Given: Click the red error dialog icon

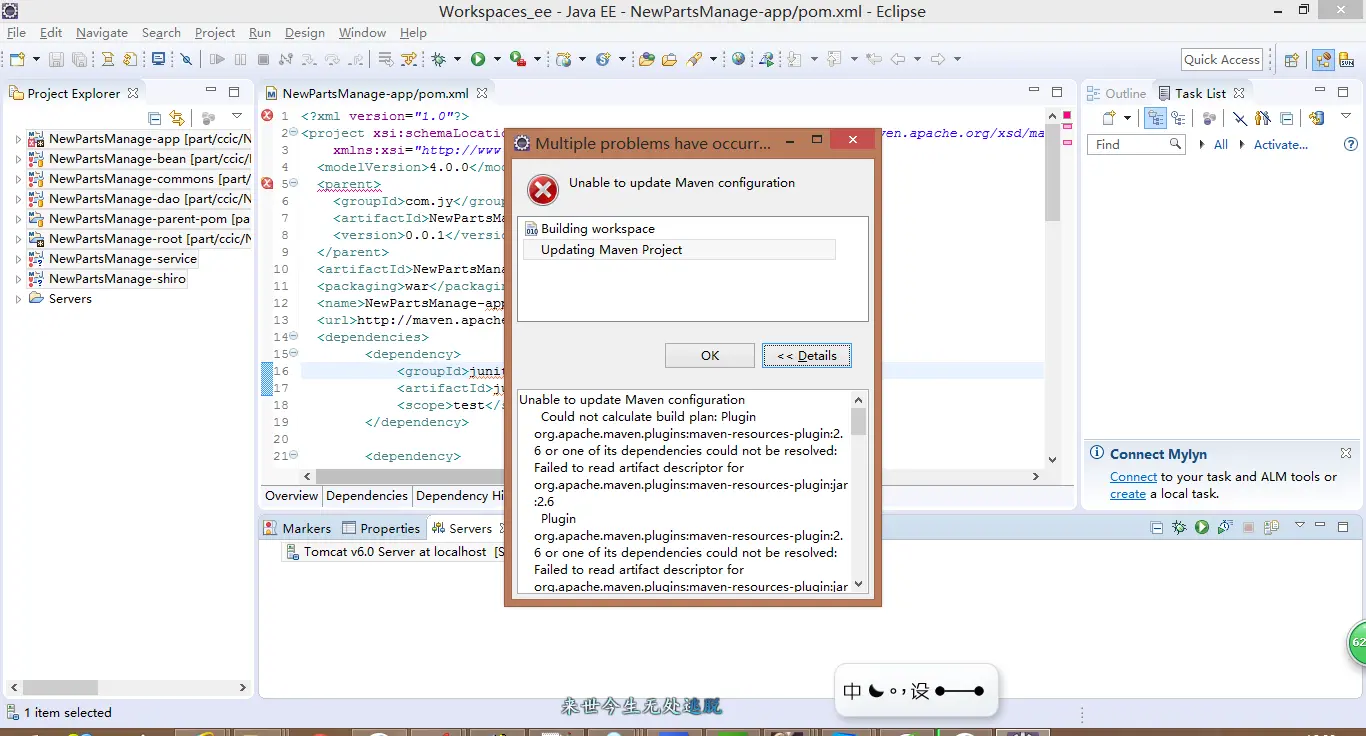Looking at the screenshot, I should [543, 190].
